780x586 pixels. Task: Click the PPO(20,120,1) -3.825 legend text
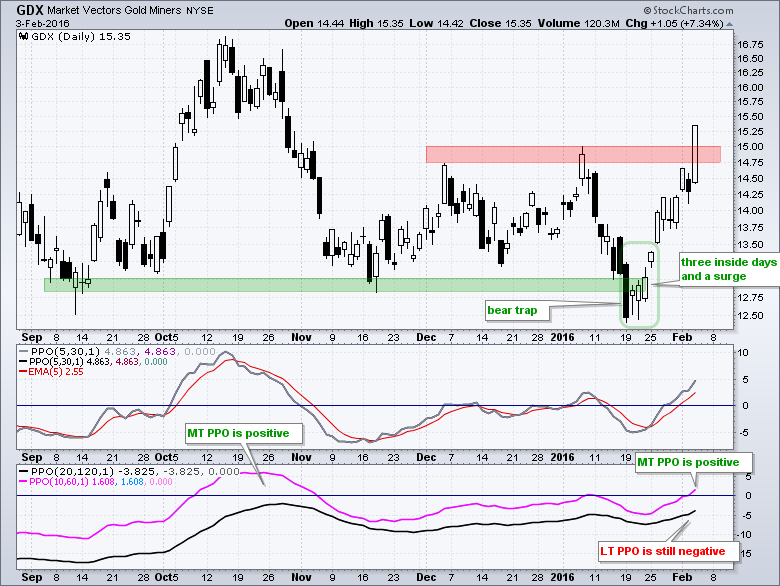[x=135, y=472]
